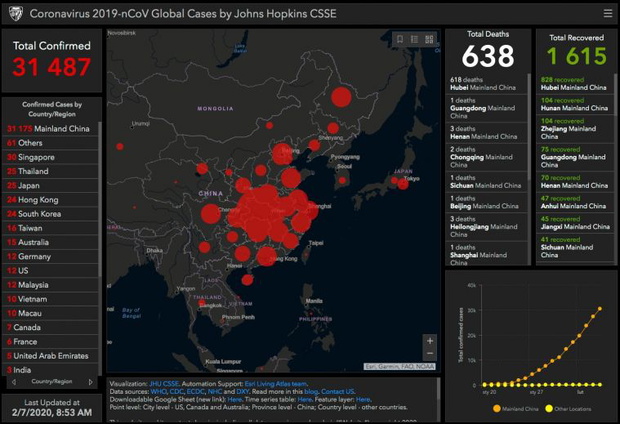Click the red case circle over Bangkok
The height and width of the screenshot is (424, 620).
202,303
